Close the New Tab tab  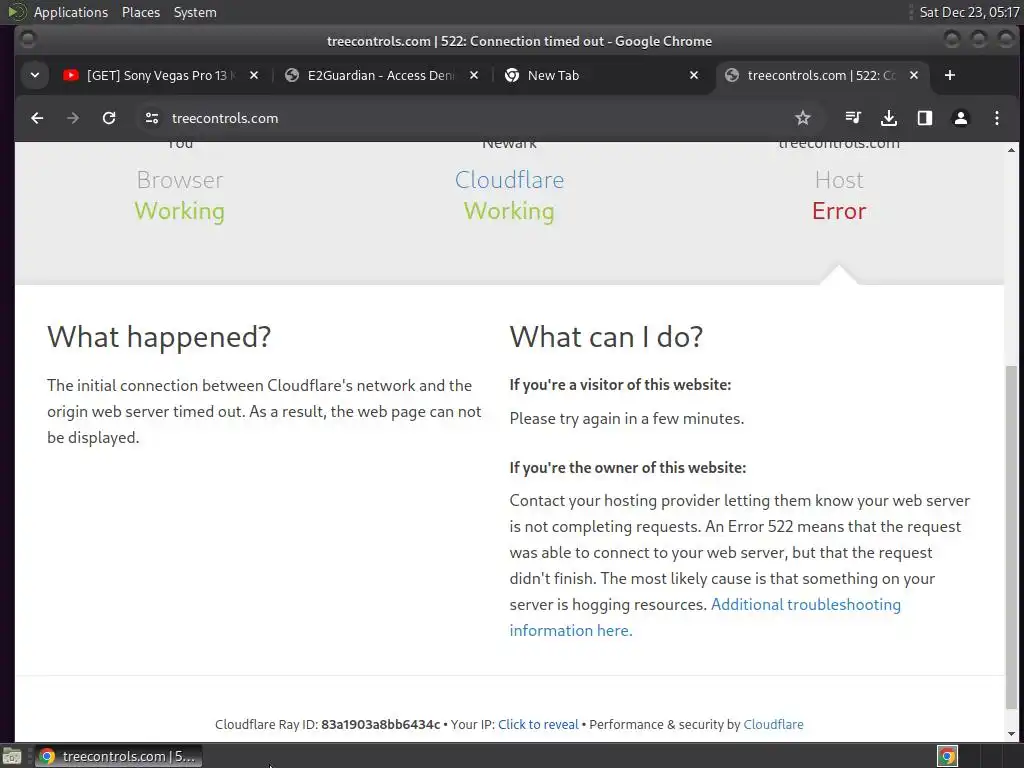tap(694, 75)
